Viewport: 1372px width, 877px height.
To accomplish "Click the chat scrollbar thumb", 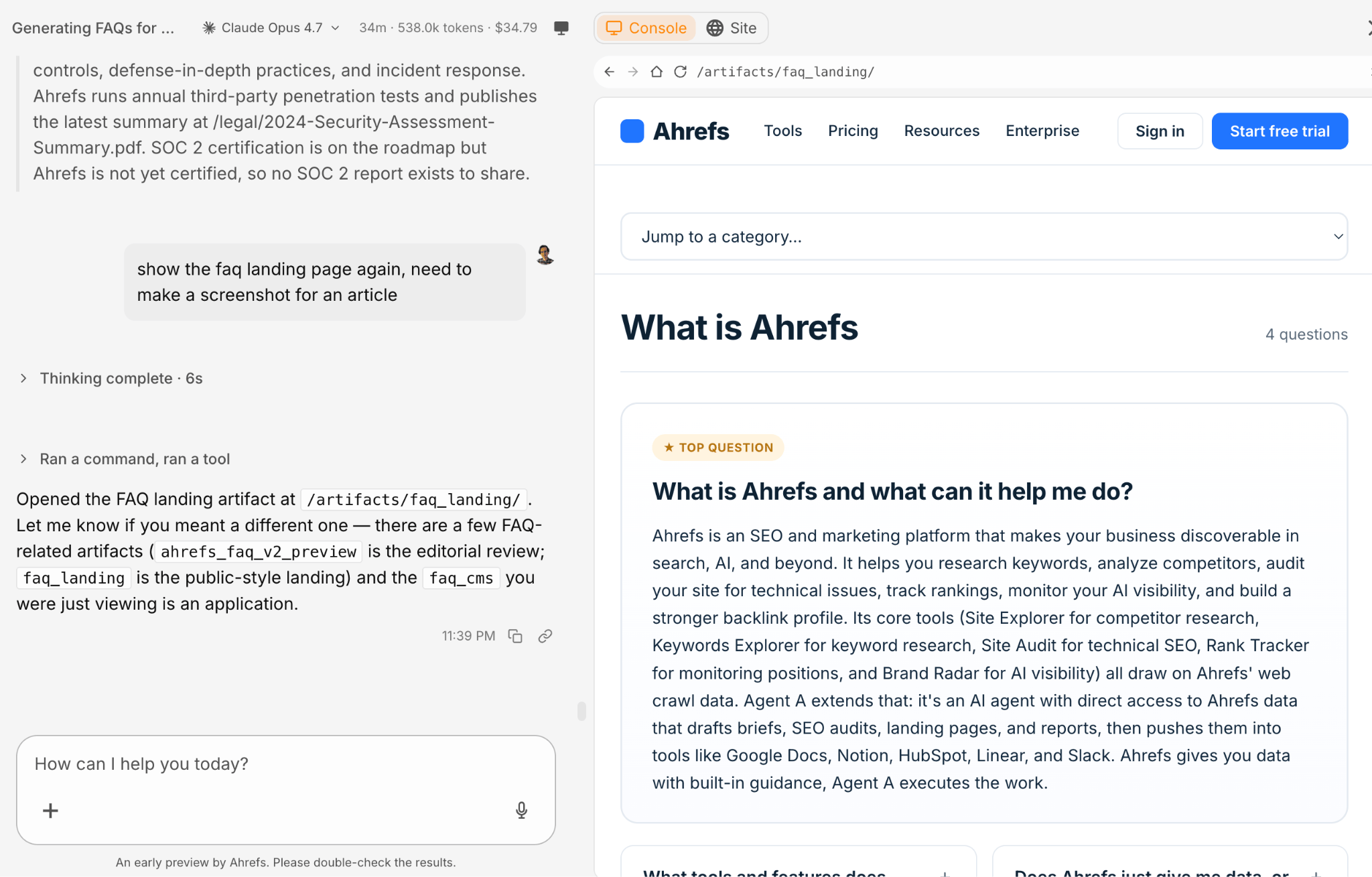I will coord(581,712).
